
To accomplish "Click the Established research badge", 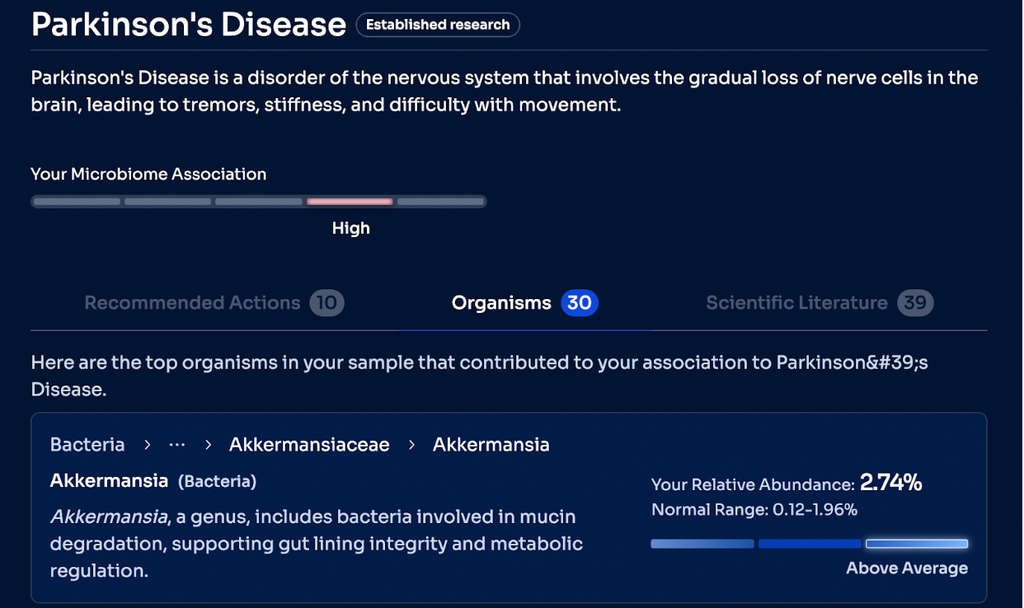I will 438,25.
